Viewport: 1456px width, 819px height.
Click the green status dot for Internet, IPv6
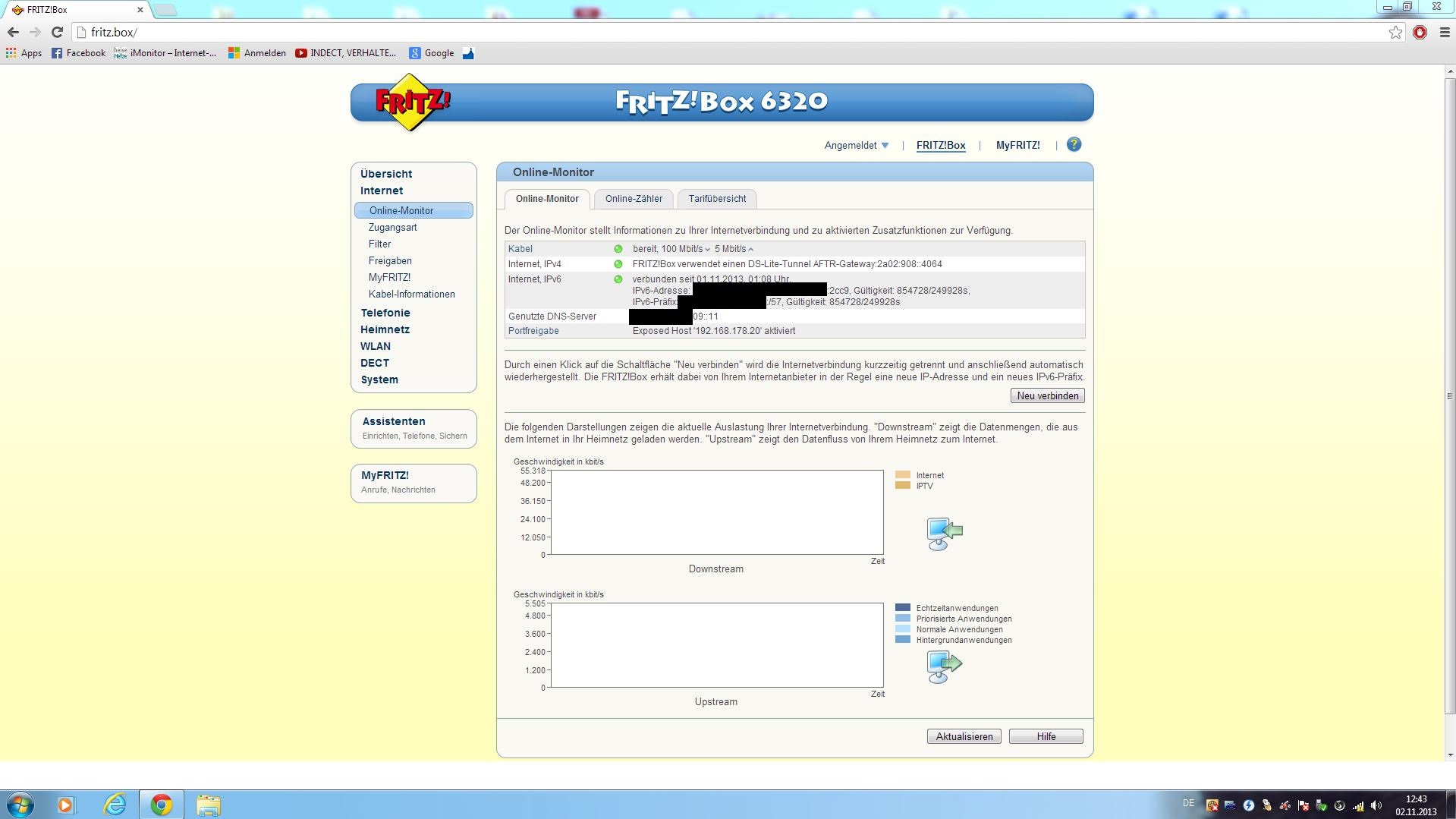tap(618, 279)
